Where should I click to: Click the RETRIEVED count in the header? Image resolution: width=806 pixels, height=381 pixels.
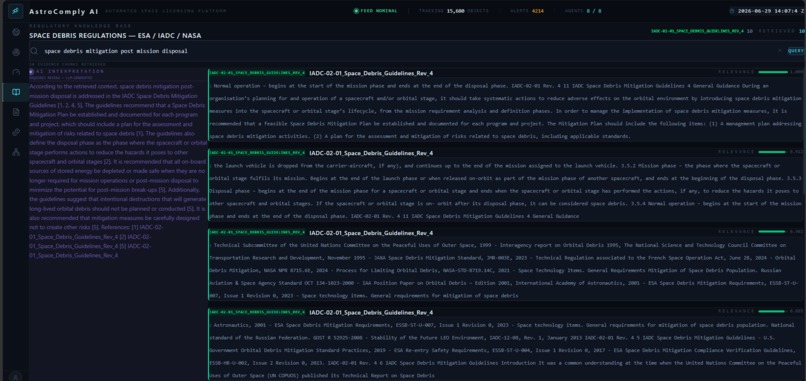point(781,31)
